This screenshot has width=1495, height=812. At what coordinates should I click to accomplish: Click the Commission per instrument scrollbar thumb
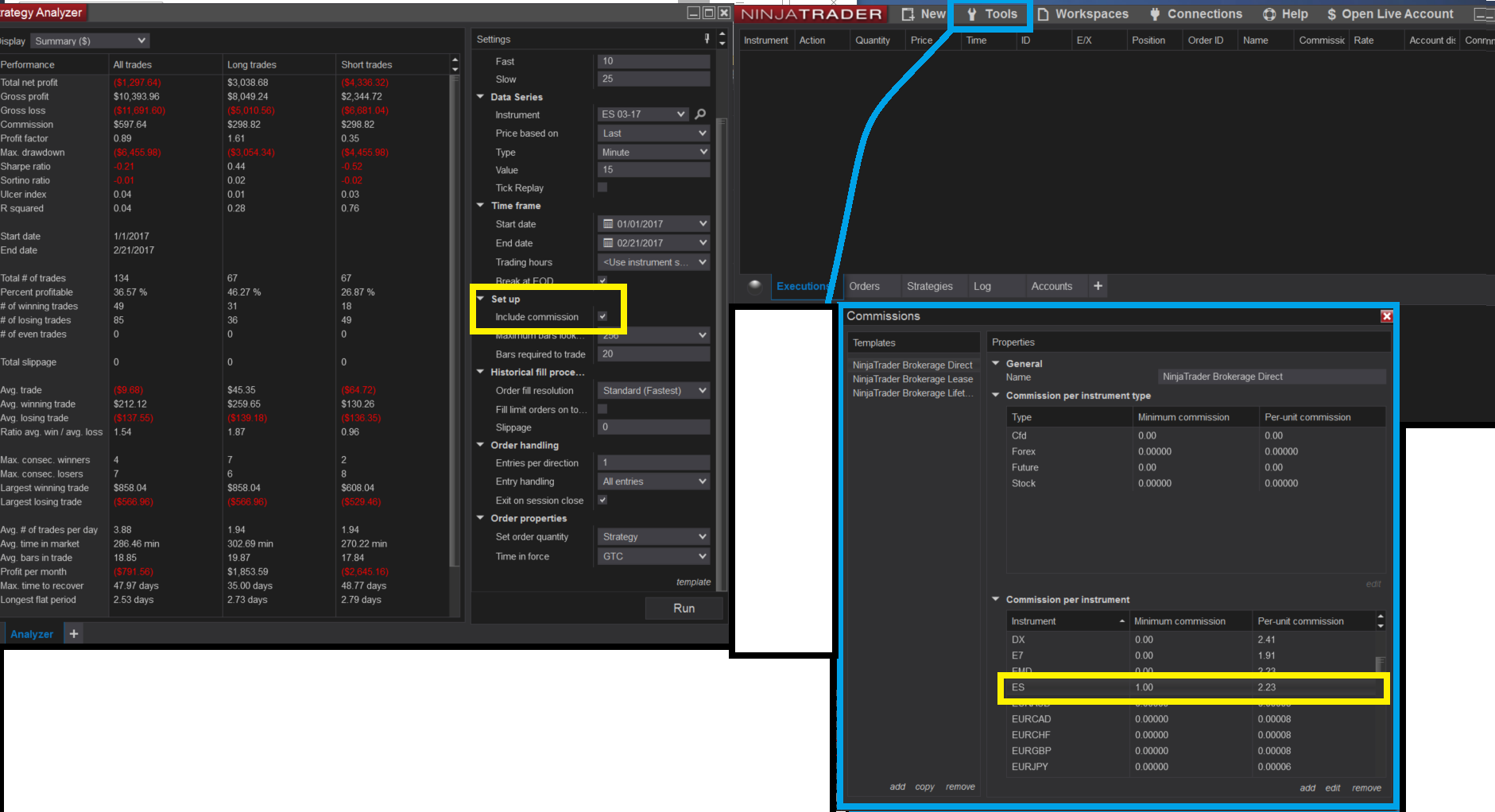pyautogui.click(x=1381, y=663)
